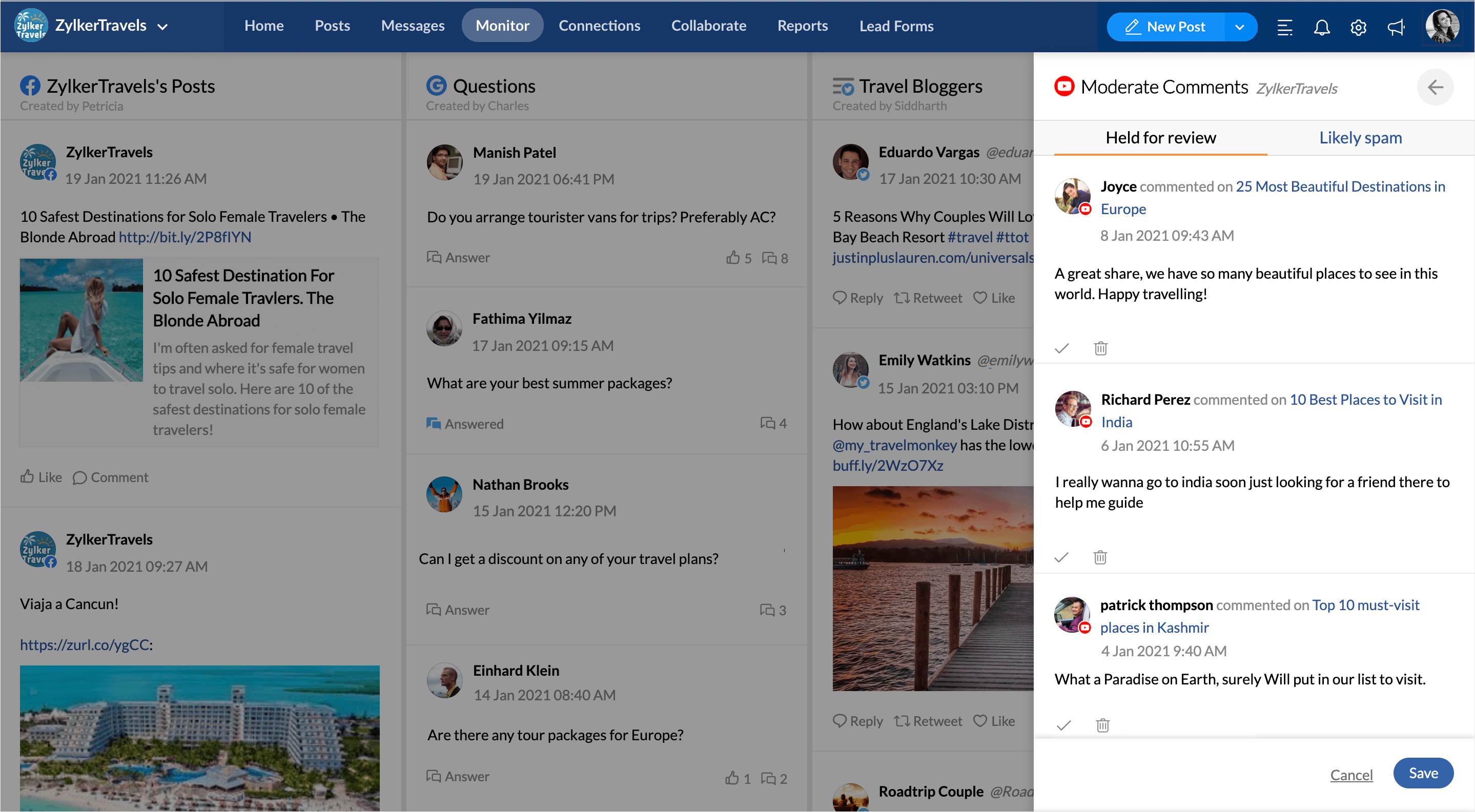Open the notifications bell
This screenshot has height=812, width=1475.
tap(1322, 27)
